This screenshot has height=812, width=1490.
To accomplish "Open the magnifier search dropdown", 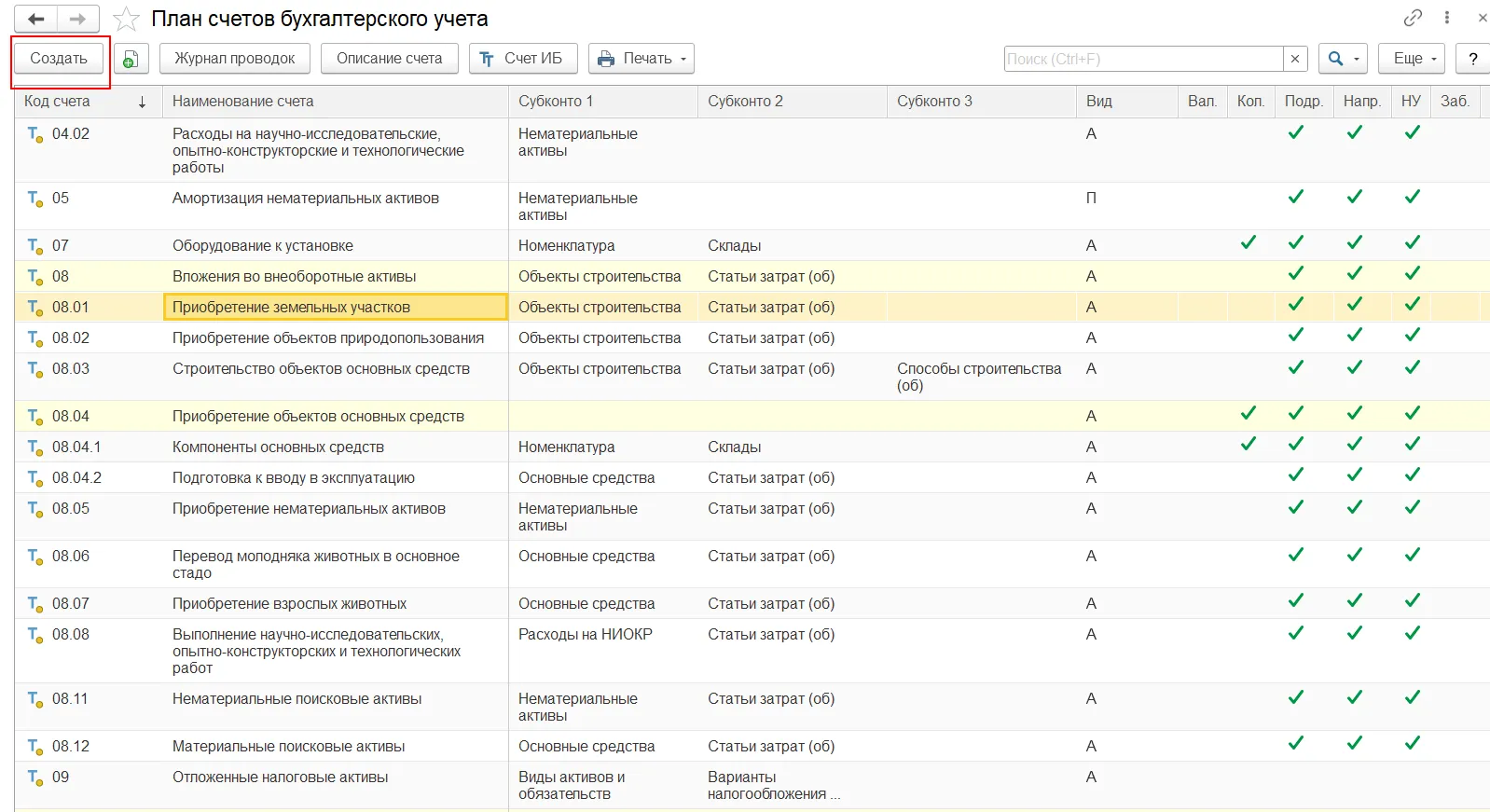I will point(1344,59).
